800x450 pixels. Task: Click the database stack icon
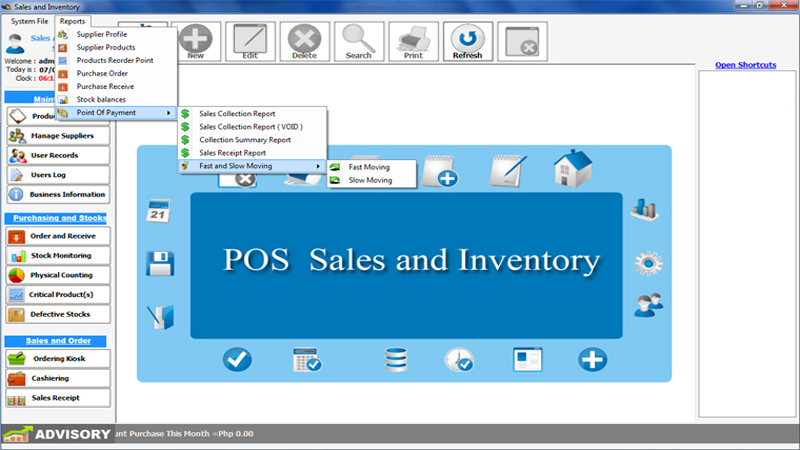[x=396, y=359]
